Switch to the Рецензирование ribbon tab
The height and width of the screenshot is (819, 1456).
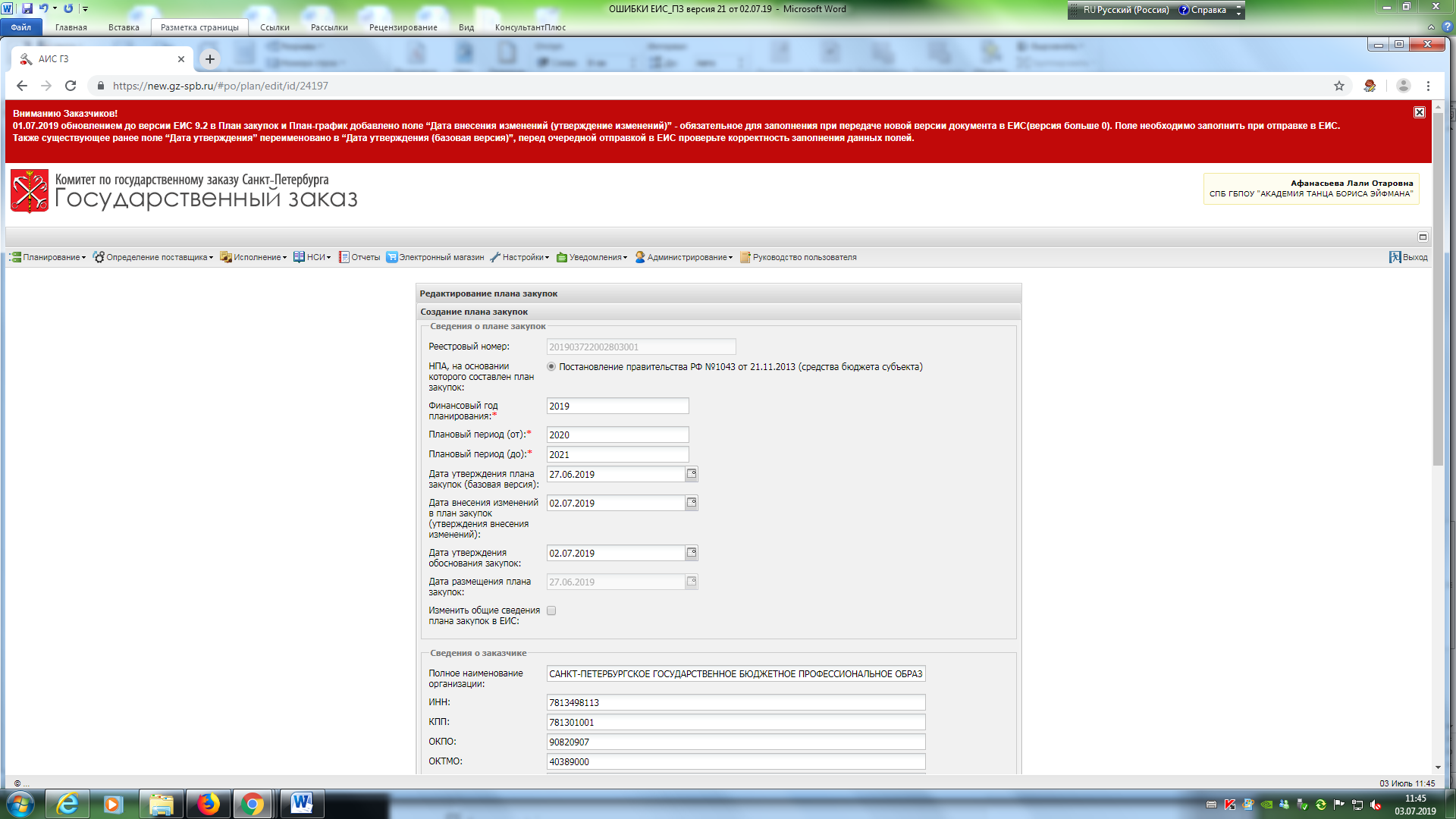pos(403,27)
